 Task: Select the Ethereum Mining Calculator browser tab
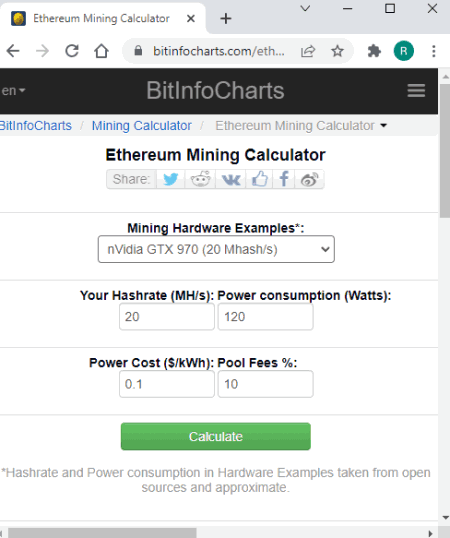103,18
